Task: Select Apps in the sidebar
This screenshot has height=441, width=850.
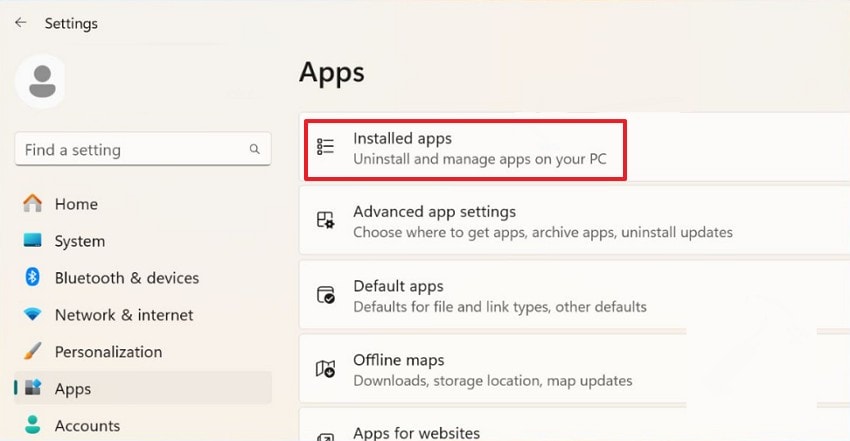Action: point(143,388)
